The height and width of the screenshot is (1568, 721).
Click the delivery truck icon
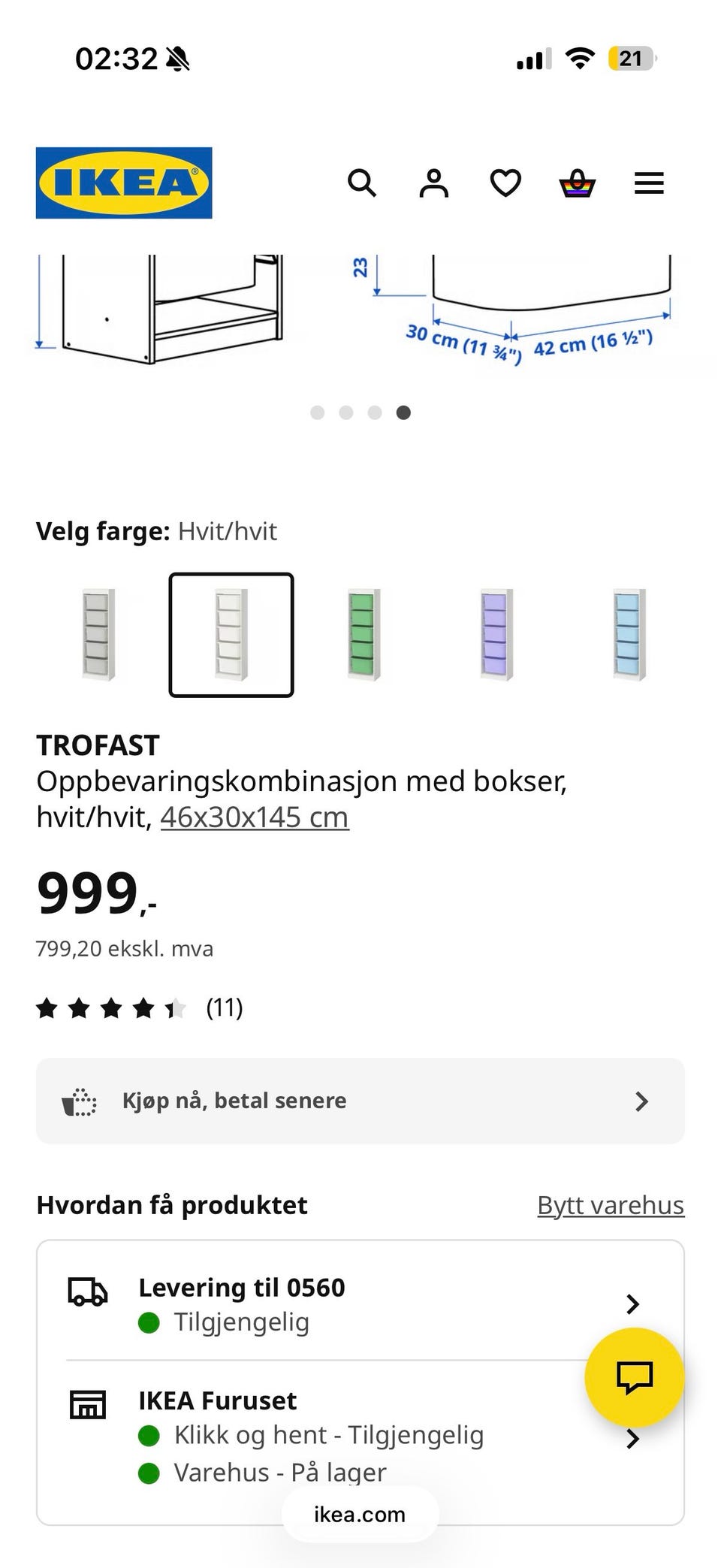[x=88, y=1292]
